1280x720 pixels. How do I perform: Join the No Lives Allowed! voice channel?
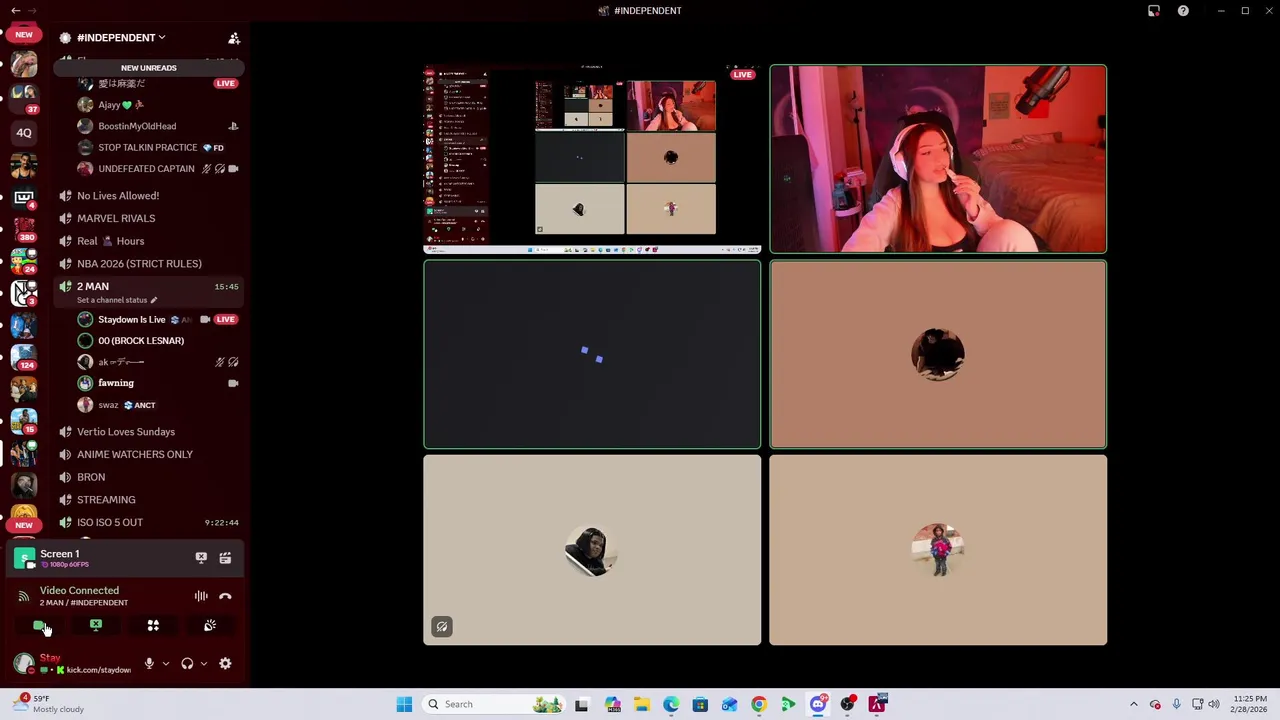(x=118, y=196)
